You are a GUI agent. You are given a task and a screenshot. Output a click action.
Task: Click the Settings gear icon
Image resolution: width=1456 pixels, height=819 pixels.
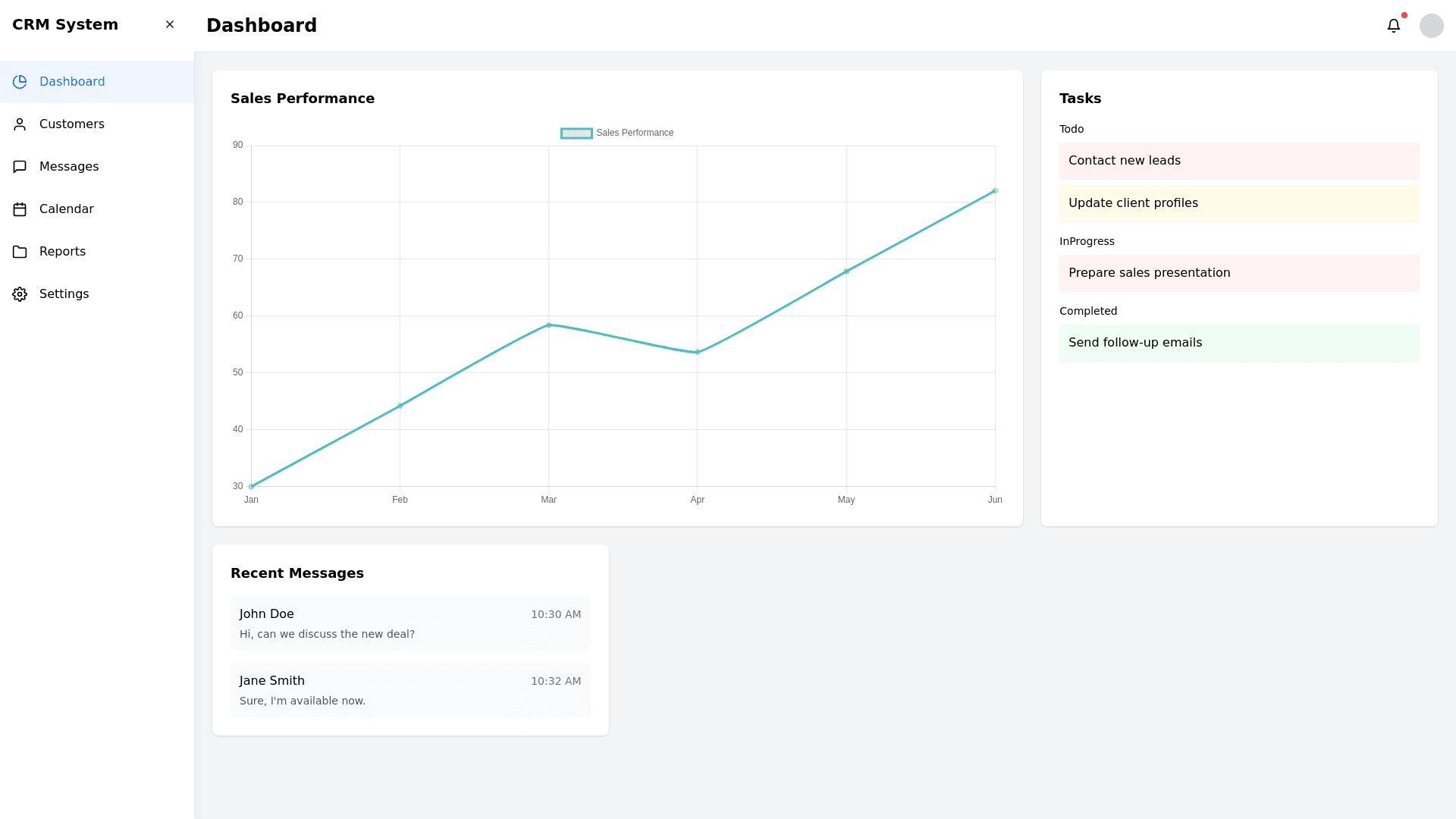(20, 294)
